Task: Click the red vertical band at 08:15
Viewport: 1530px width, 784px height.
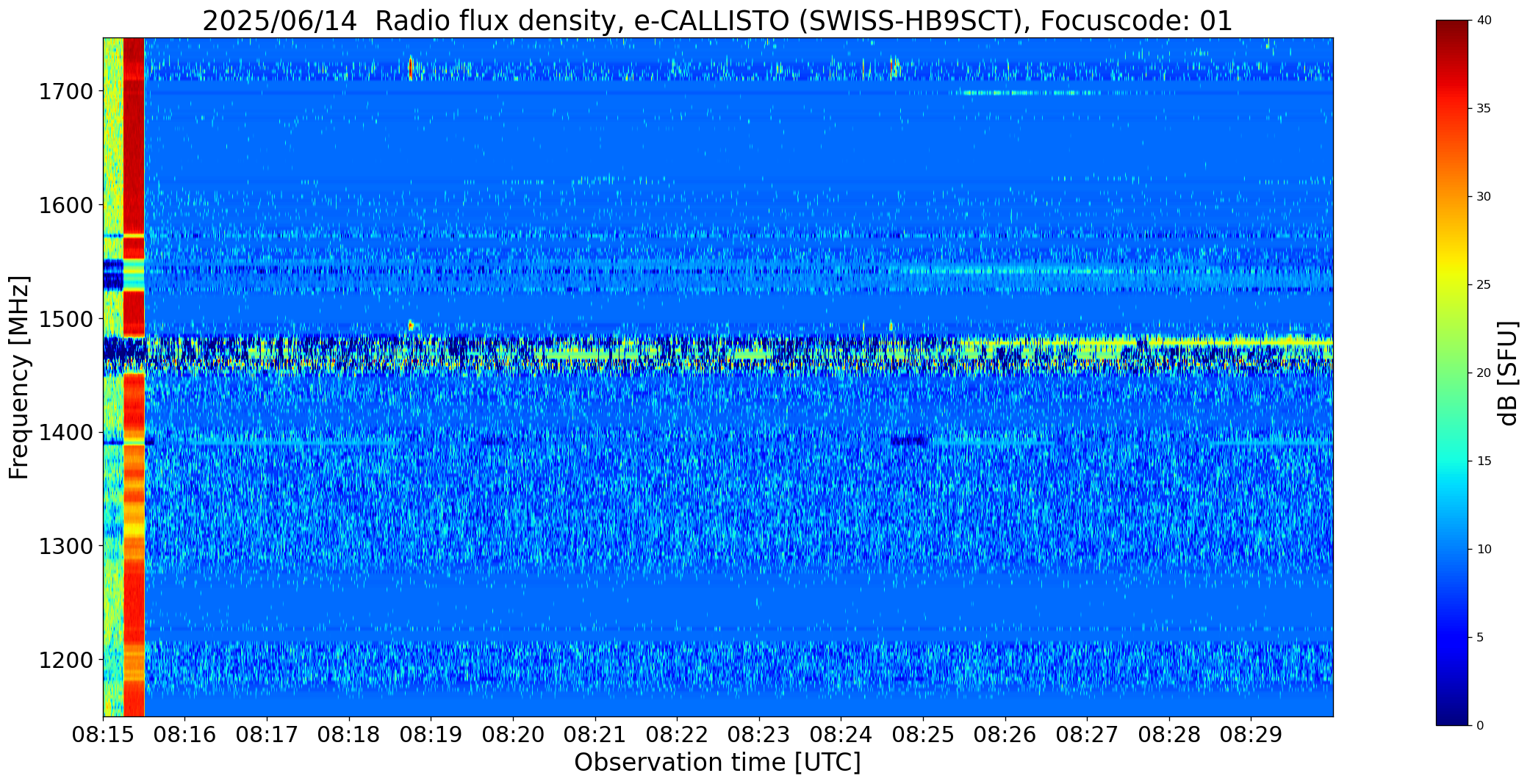Action: [134, 377]
